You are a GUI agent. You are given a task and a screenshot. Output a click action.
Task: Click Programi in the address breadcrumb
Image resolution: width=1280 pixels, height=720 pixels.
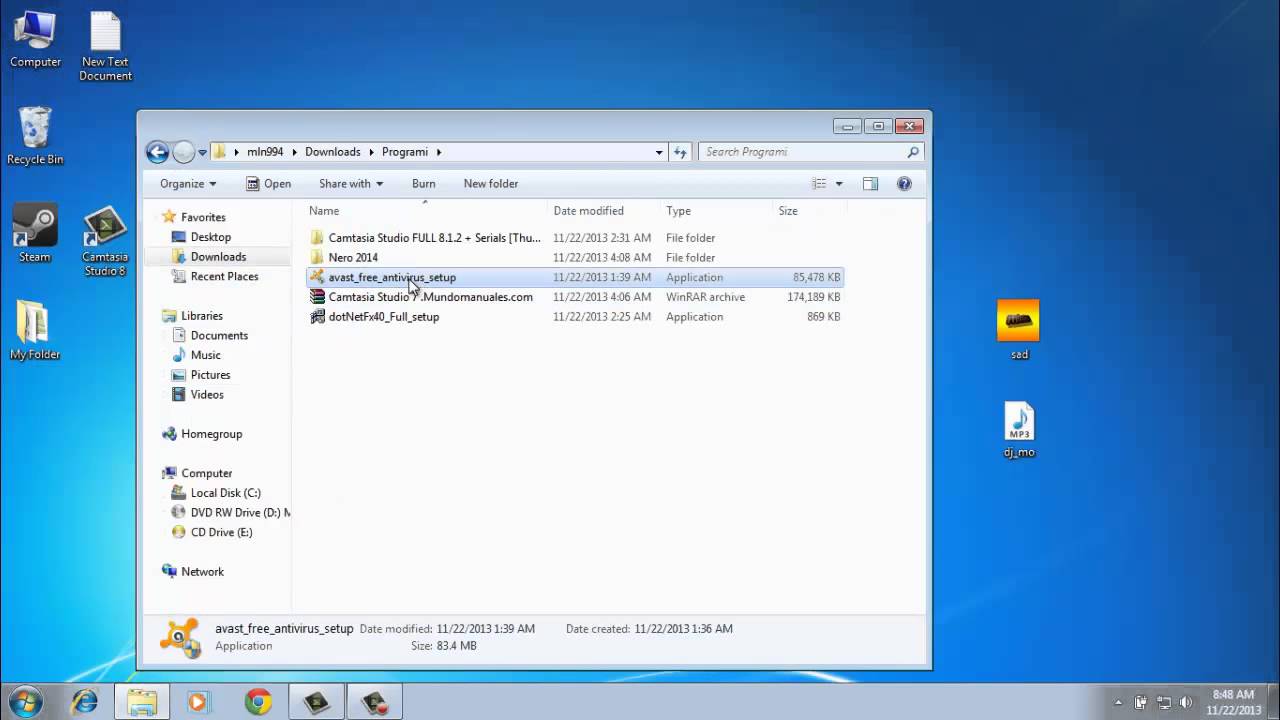(404, 152)
